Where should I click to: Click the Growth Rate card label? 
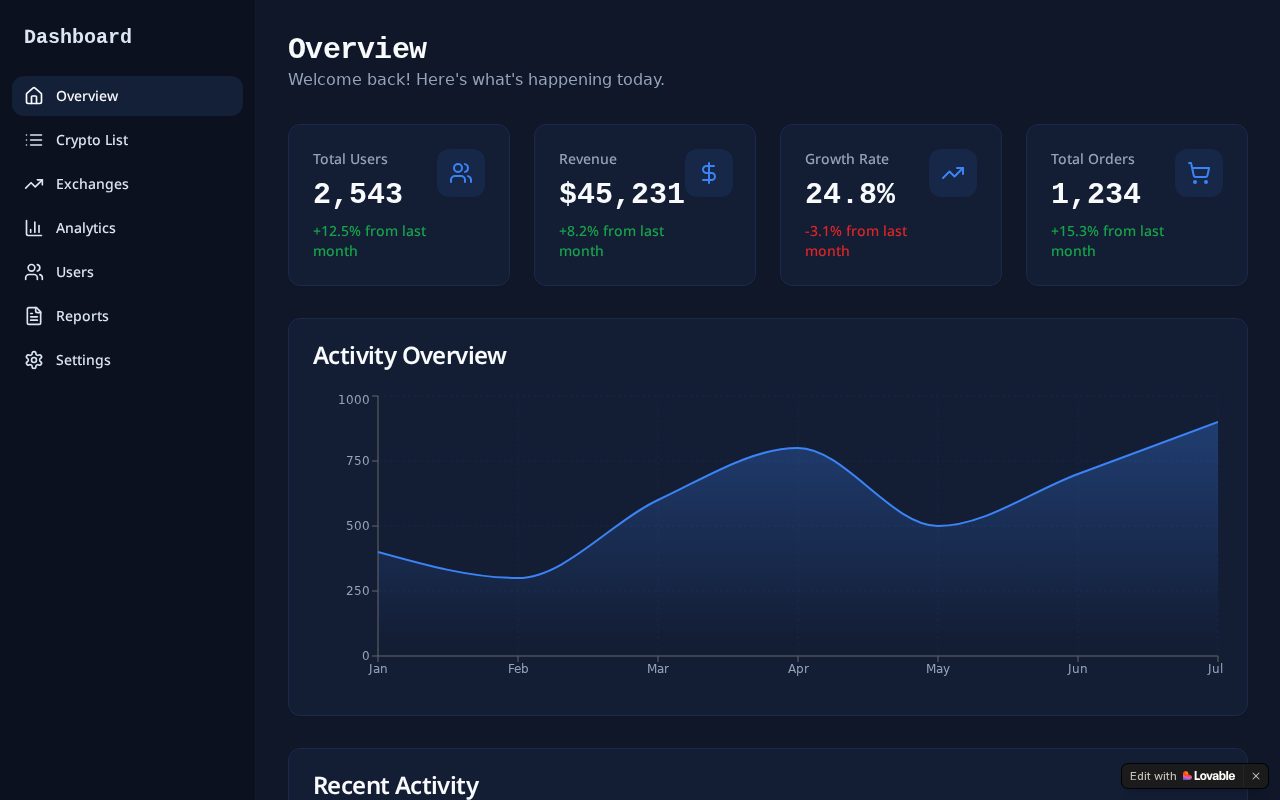[847, 159]
